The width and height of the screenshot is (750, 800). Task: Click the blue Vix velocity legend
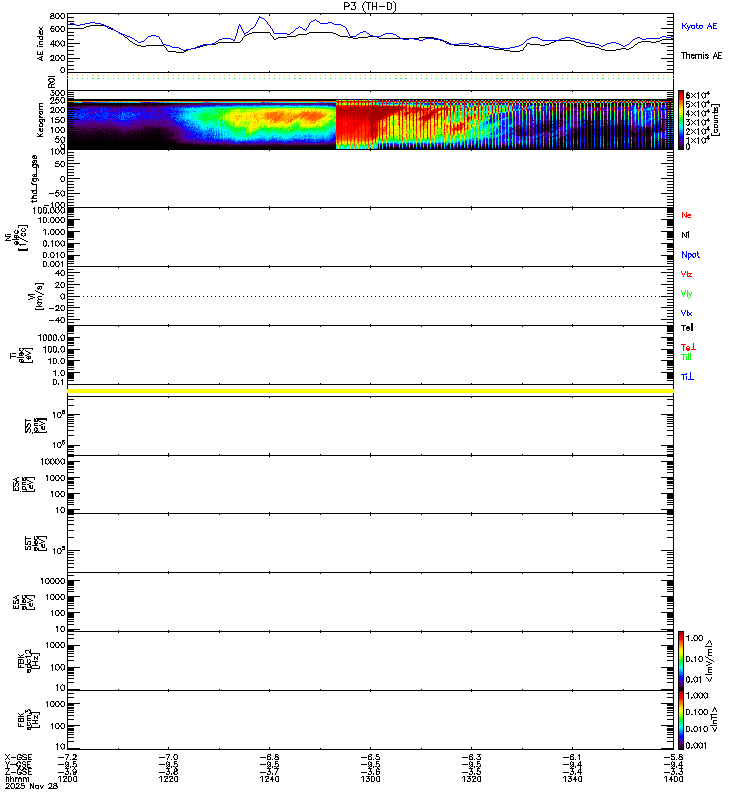point(686,313)
